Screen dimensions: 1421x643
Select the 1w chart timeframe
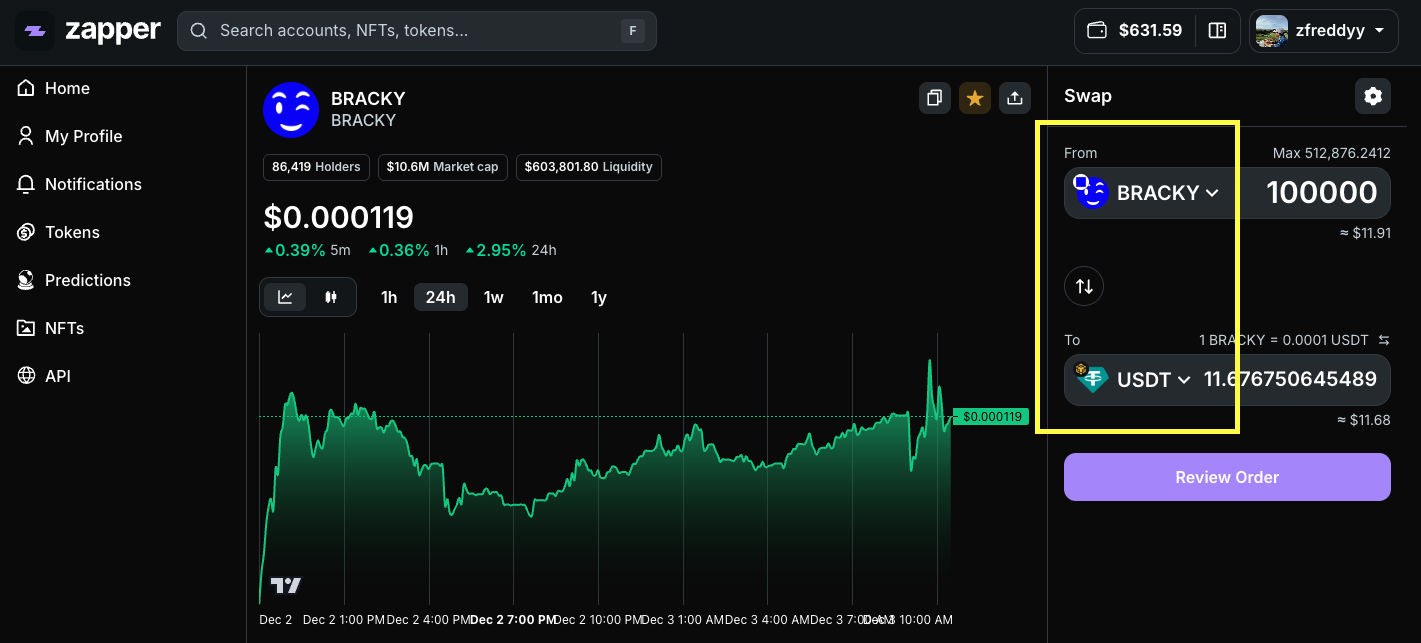click(x=493, y=297)
